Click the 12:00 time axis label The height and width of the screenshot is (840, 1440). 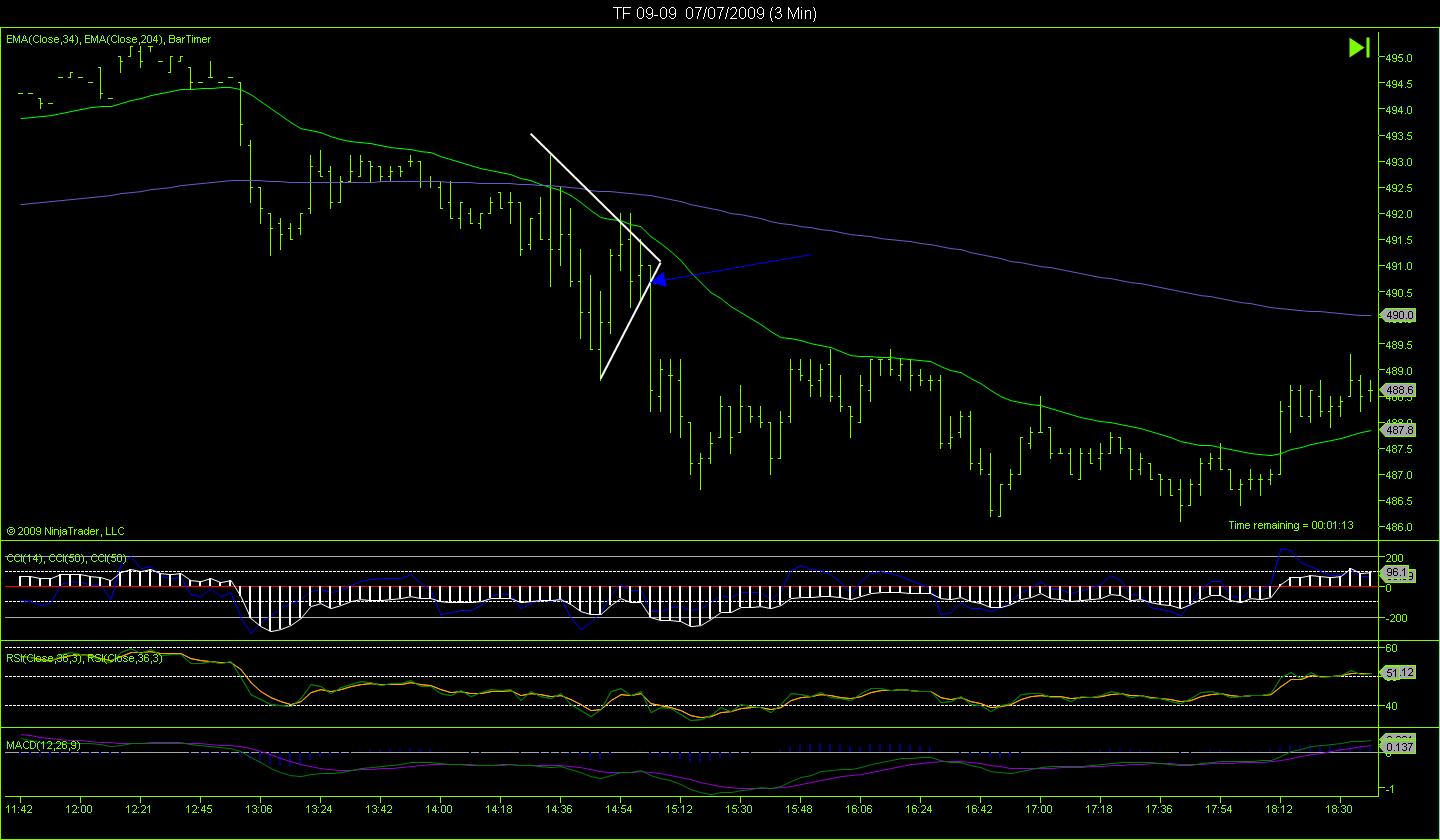click(79, 808)
